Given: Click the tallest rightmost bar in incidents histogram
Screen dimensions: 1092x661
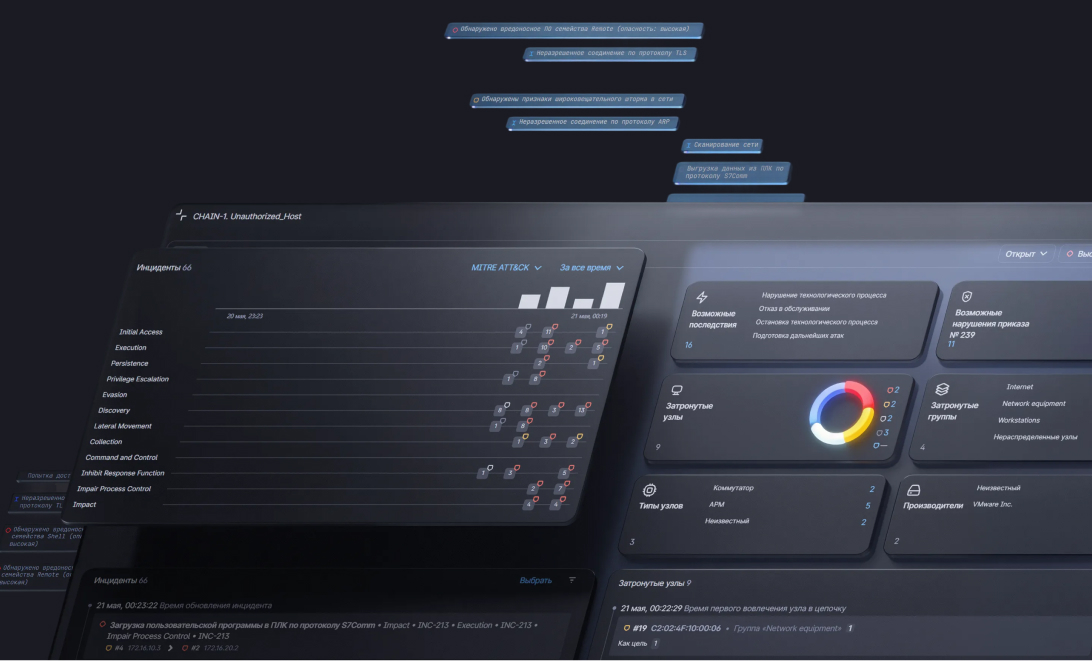Looking at the screenshot, I should click(613, 295).
